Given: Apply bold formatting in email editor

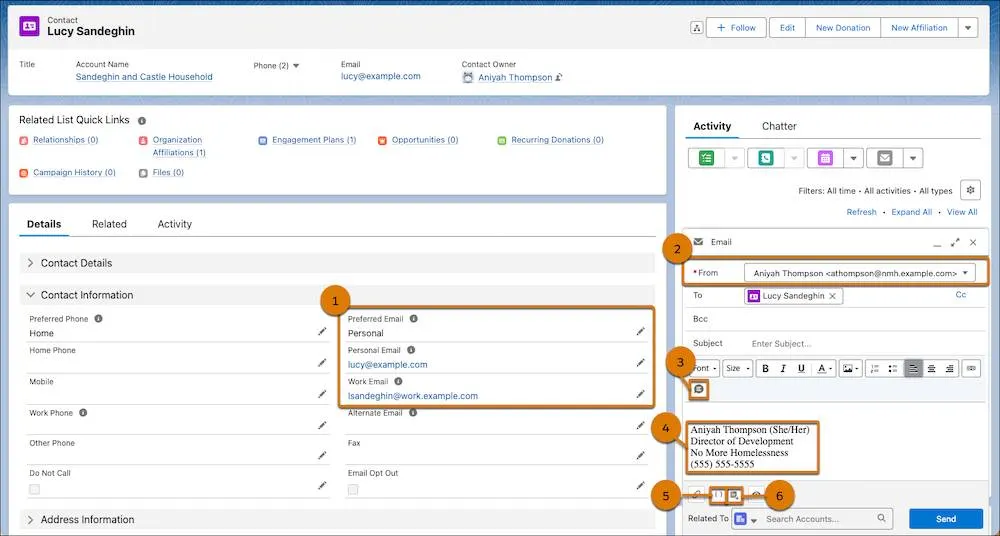Looking at the screenshot, I should pyautogui.click(x=765, y=368).
